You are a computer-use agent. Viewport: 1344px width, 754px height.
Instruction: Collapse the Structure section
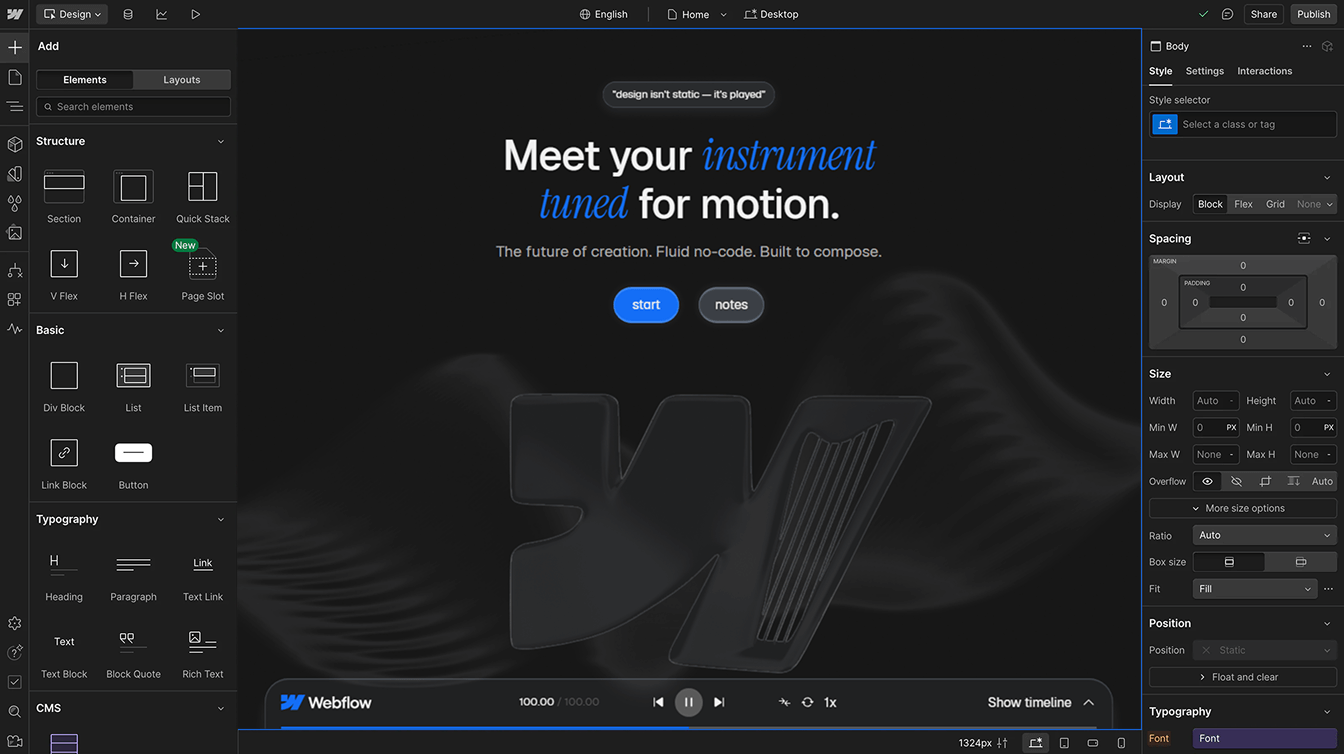tap(221, 141)
